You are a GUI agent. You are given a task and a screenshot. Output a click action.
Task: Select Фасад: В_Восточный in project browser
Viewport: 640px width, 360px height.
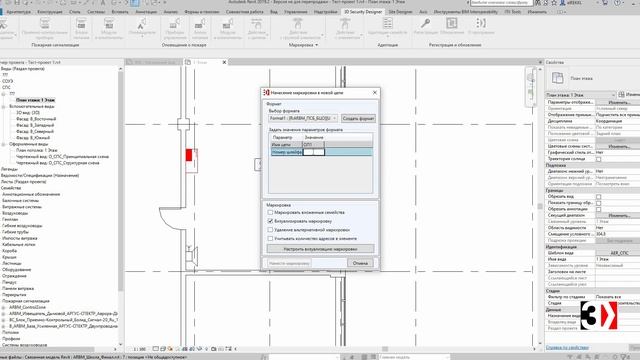(36, 119)
